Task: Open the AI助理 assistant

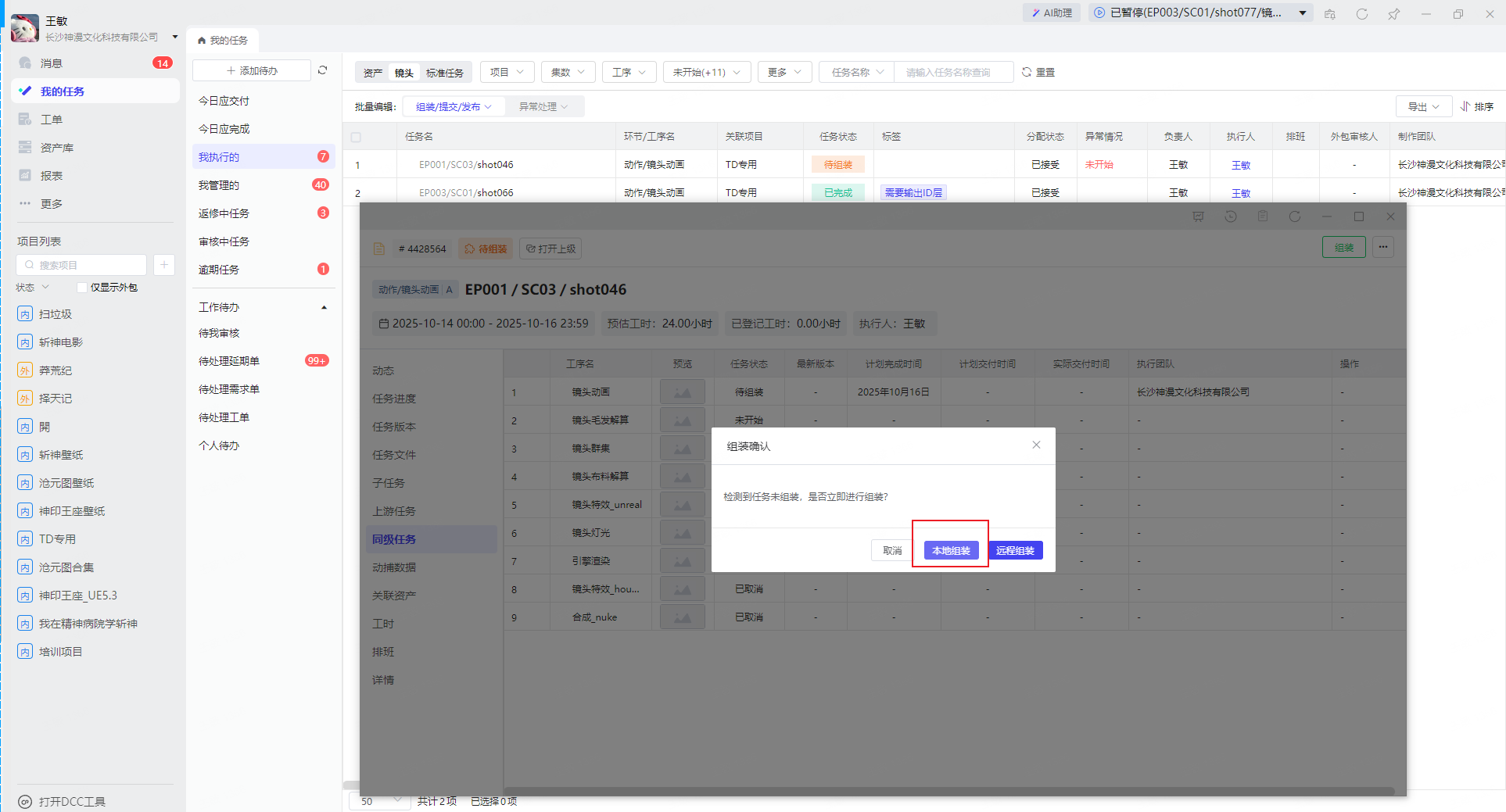Action: (1052, 13)
